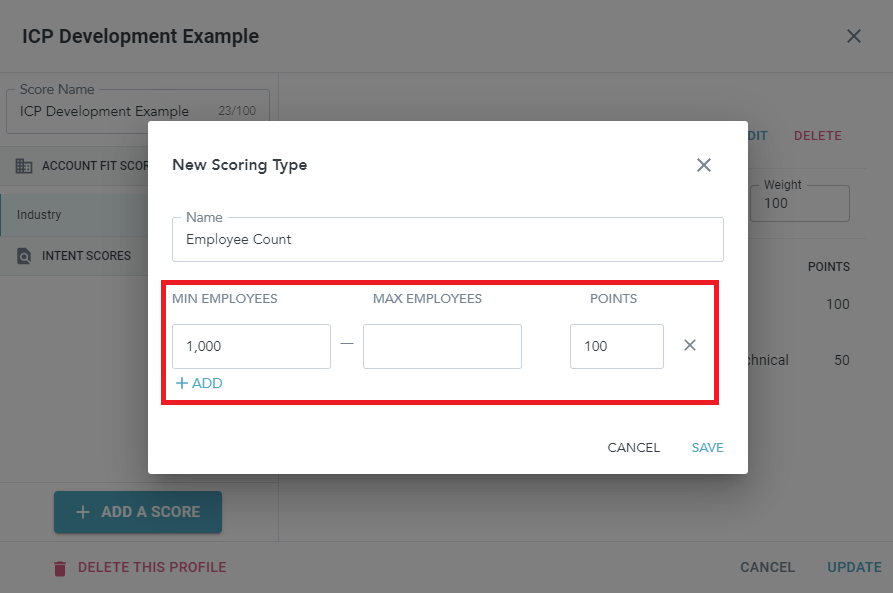Close the New Scoring Type dialog

704,165
